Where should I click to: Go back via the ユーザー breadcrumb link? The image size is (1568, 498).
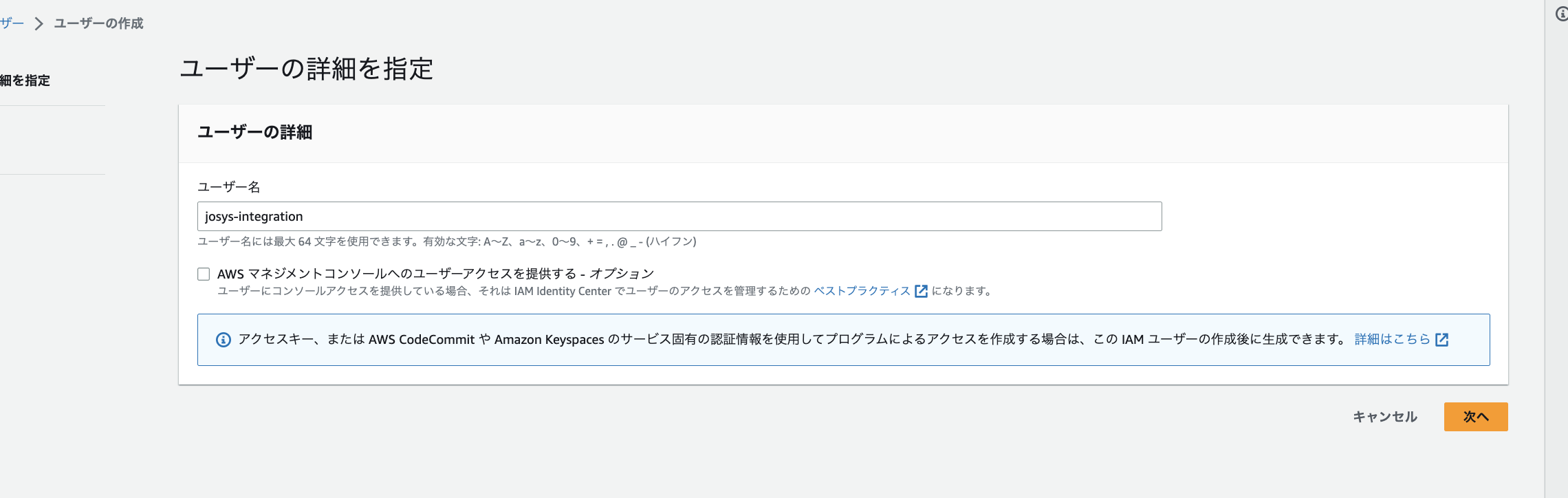12,23
